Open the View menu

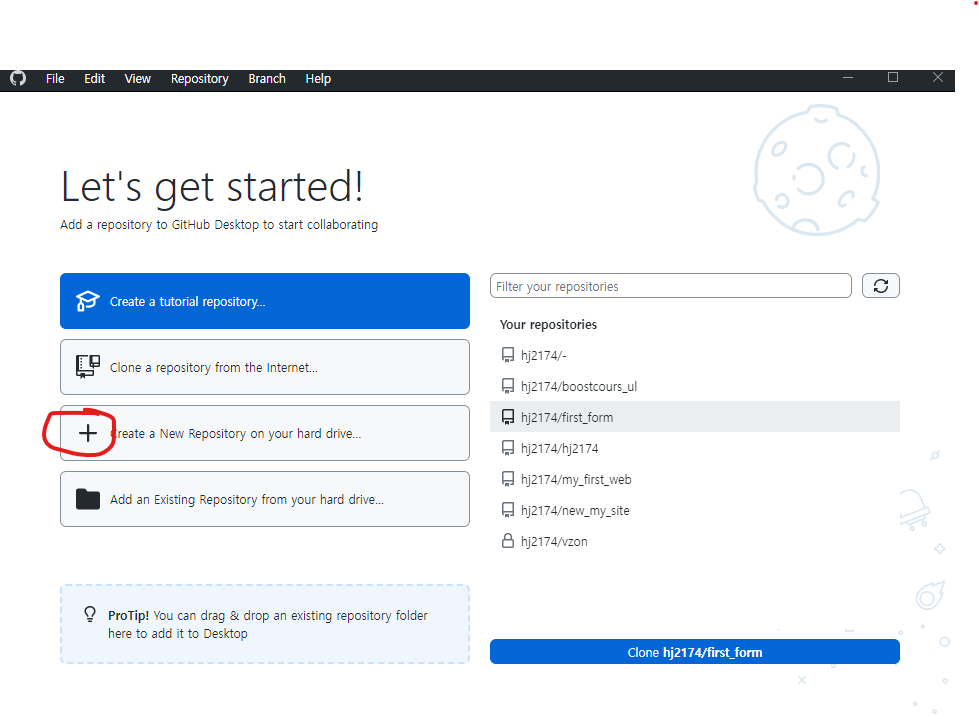[x=137, y=79]
